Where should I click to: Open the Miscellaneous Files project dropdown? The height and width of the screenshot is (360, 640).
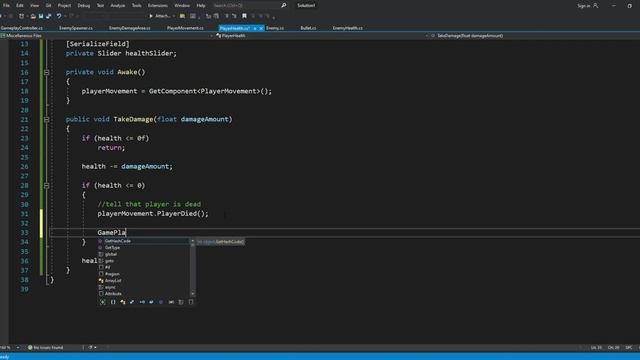[x=107, y=36]
